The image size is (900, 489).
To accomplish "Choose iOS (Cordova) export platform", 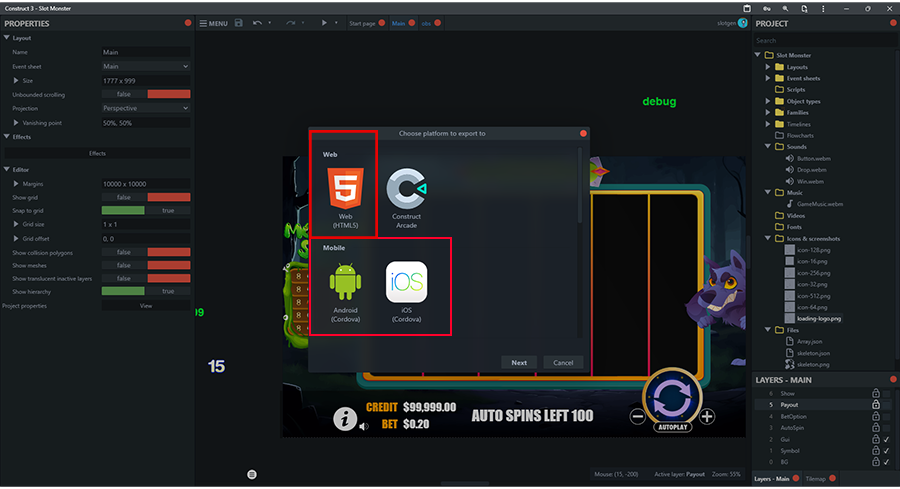I will point(406,292).
